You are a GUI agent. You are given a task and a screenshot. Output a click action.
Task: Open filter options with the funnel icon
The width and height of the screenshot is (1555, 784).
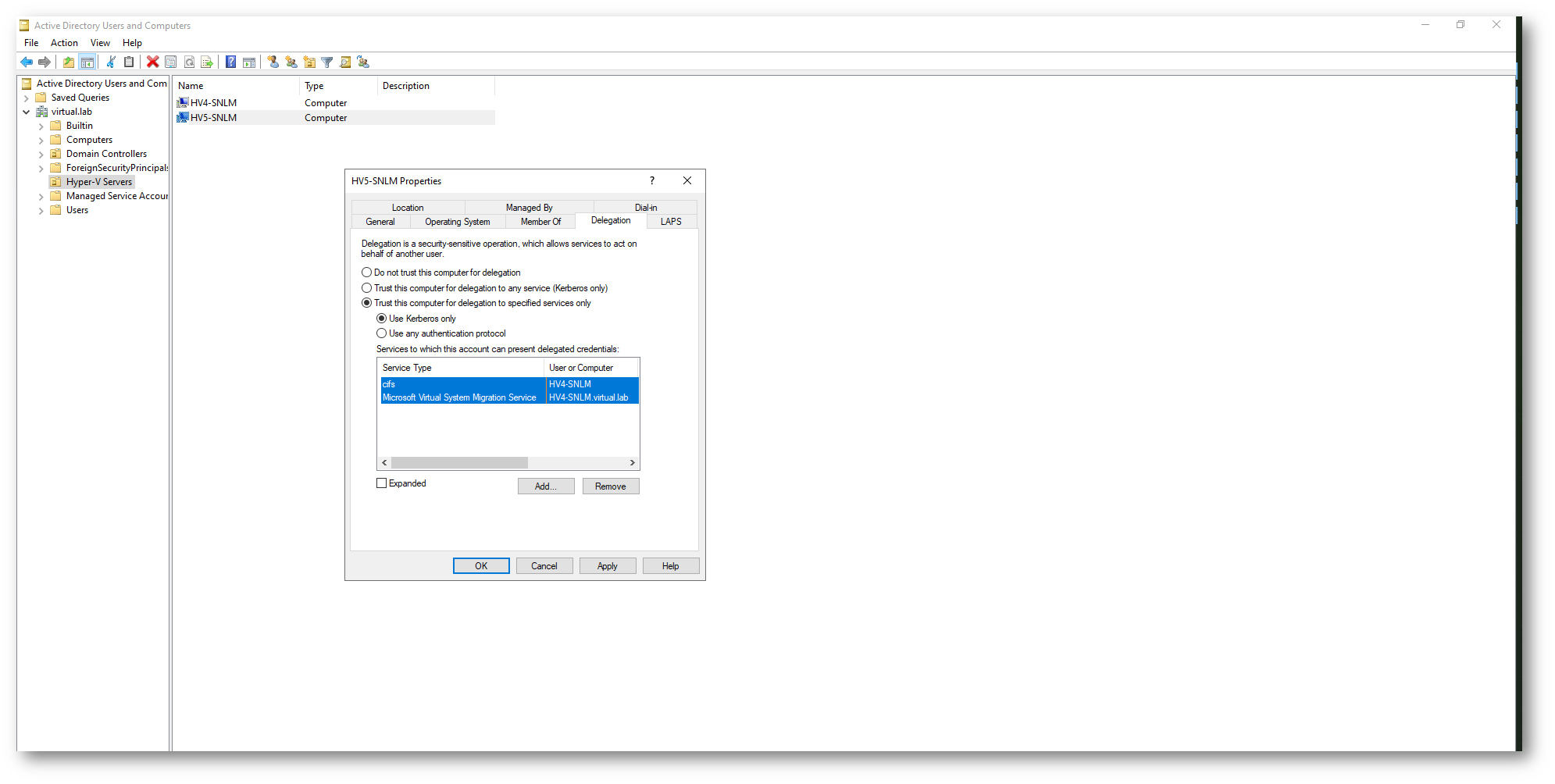[x=327, y=62]
